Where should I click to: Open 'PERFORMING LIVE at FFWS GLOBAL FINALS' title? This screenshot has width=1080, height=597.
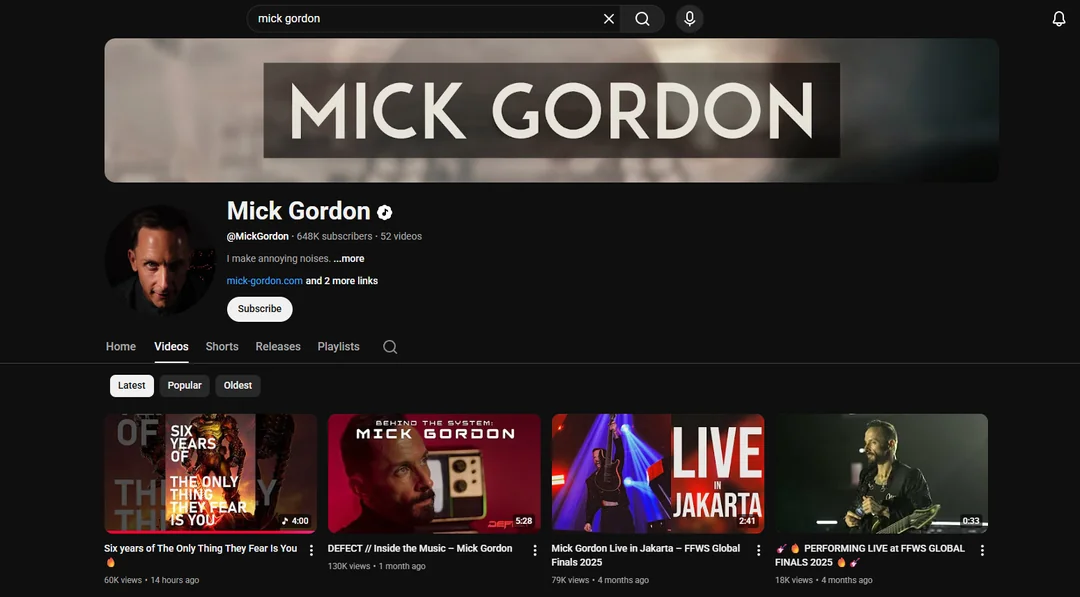[870, 555]
